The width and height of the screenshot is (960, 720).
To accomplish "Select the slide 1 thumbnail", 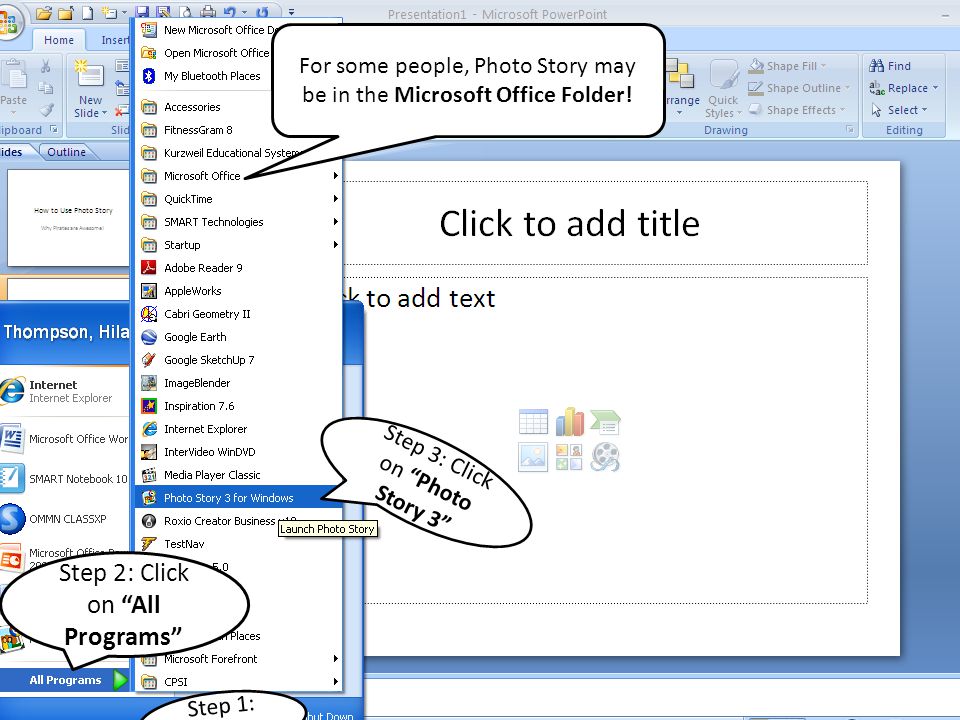I will click(68, 218).
